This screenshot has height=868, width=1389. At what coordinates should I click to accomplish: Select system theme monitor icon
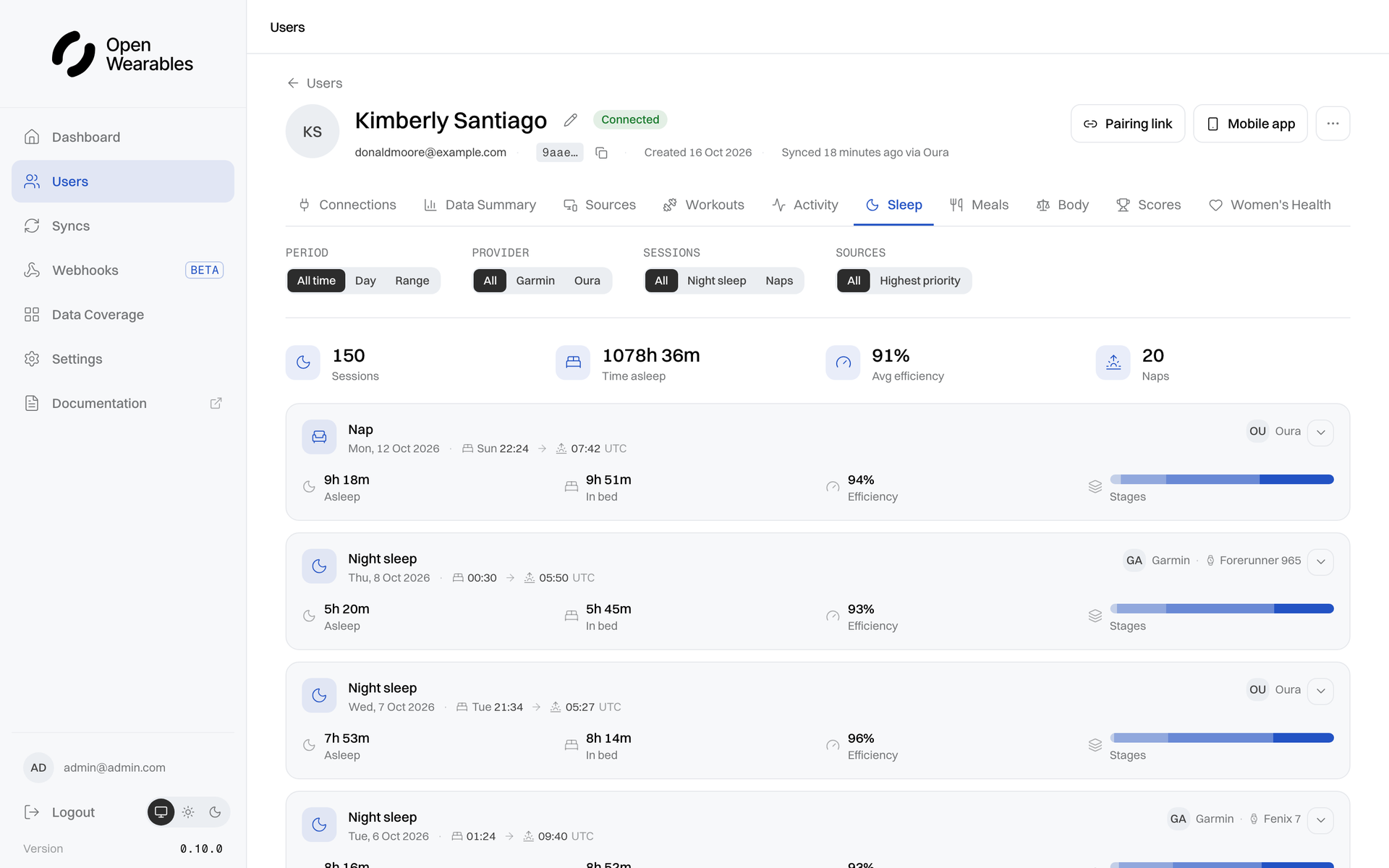[161, 812]
